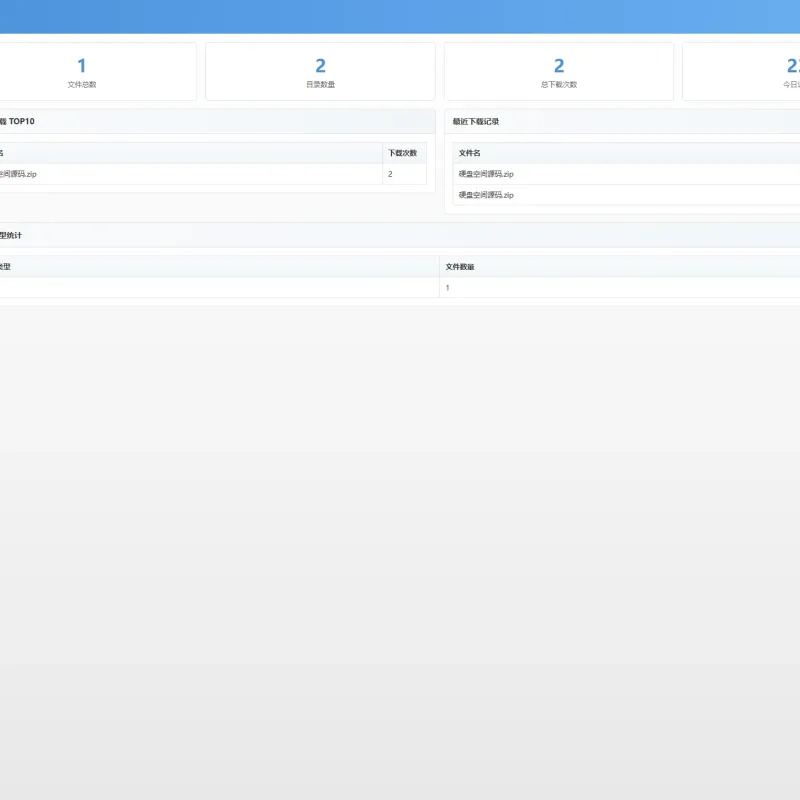Click the download count cell showing 2

[404, 174]
